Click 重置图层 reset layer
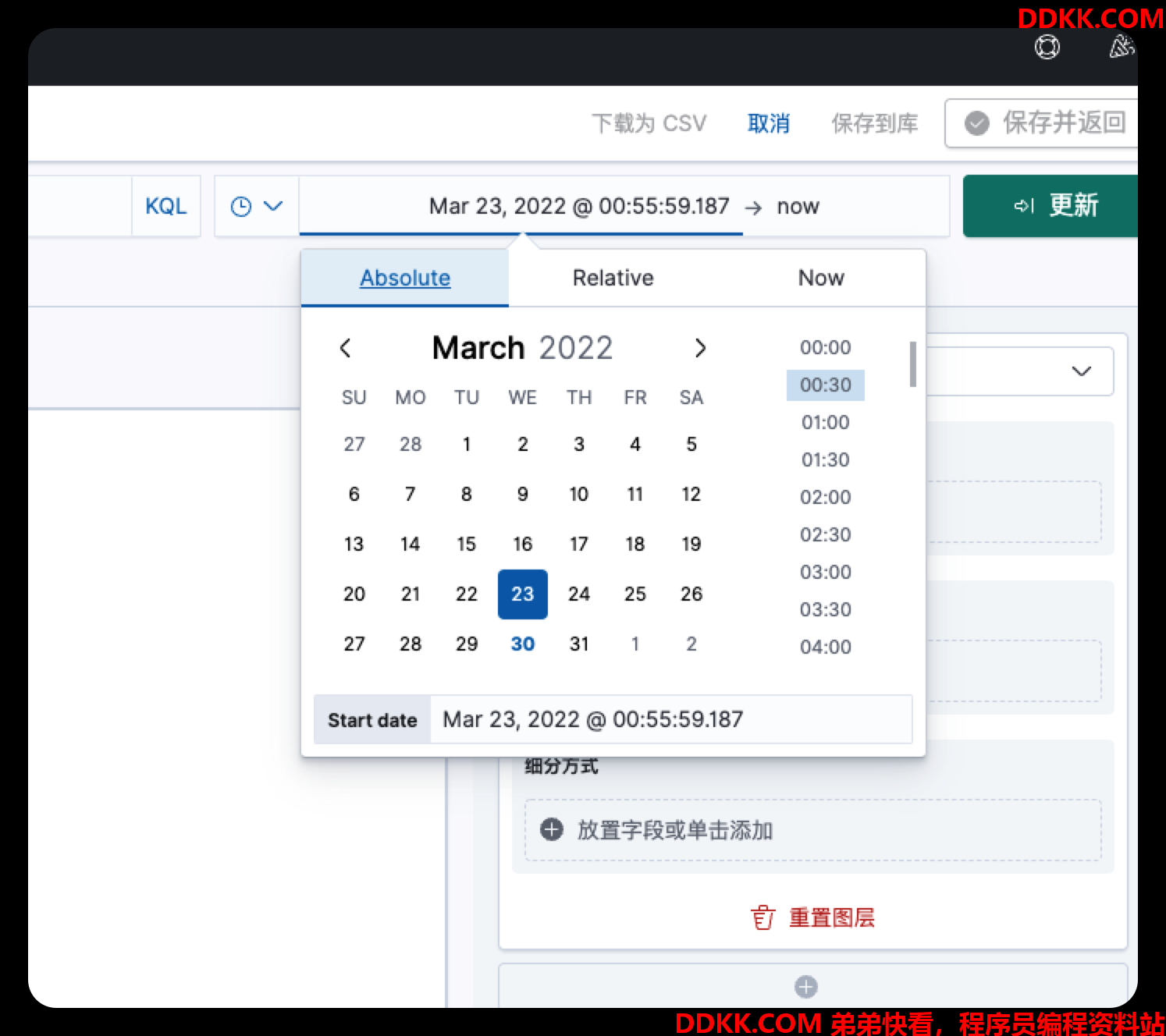 [812, 918]
